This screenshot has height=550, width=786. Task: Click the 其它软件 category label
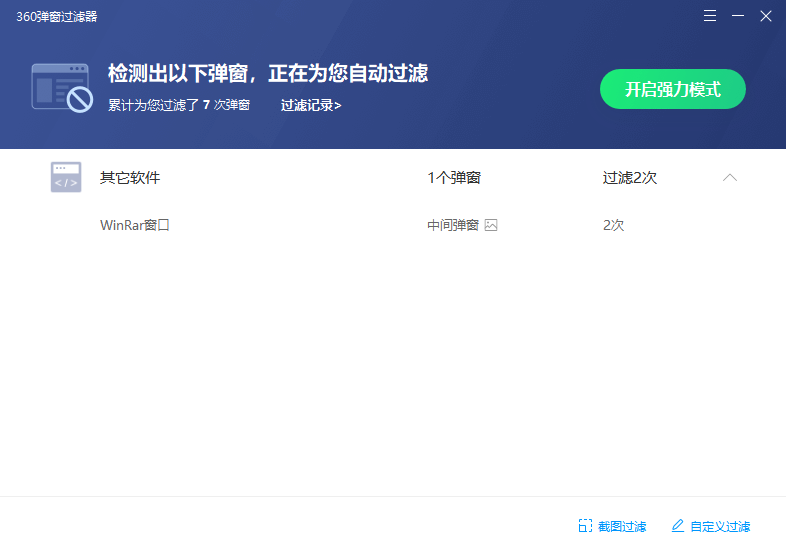pos(130,178)
